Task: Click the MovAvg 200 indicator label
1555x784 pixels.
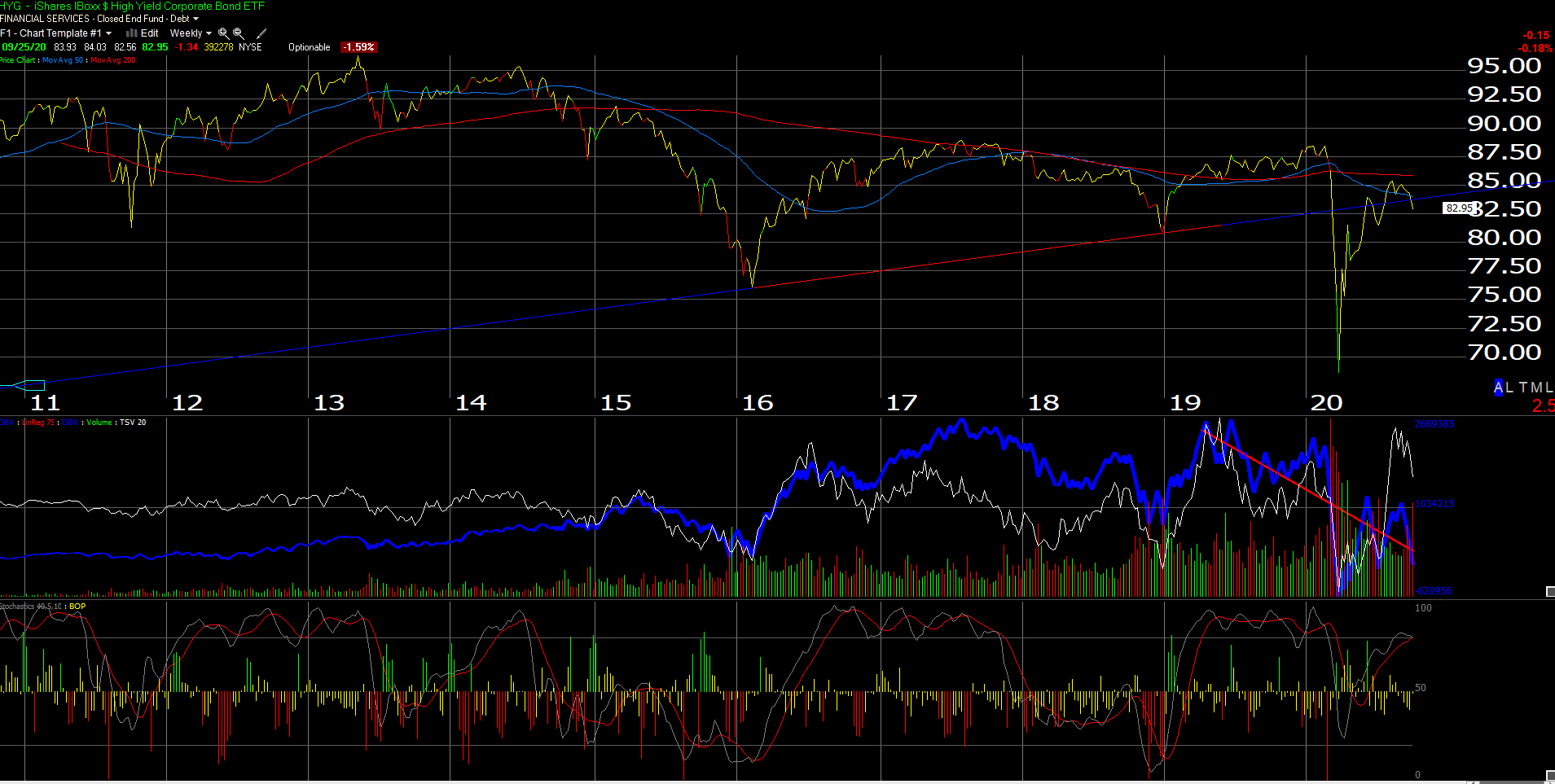Action: [113, 60]
